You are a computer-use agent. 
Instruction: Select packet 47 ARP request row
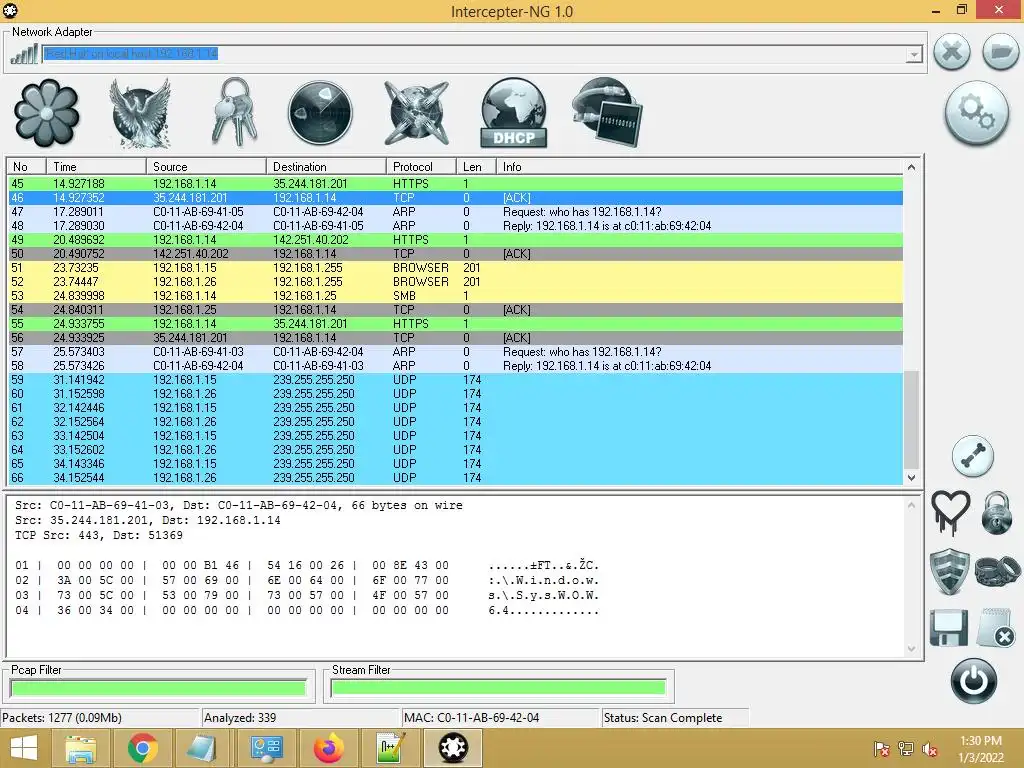(455, 212)
